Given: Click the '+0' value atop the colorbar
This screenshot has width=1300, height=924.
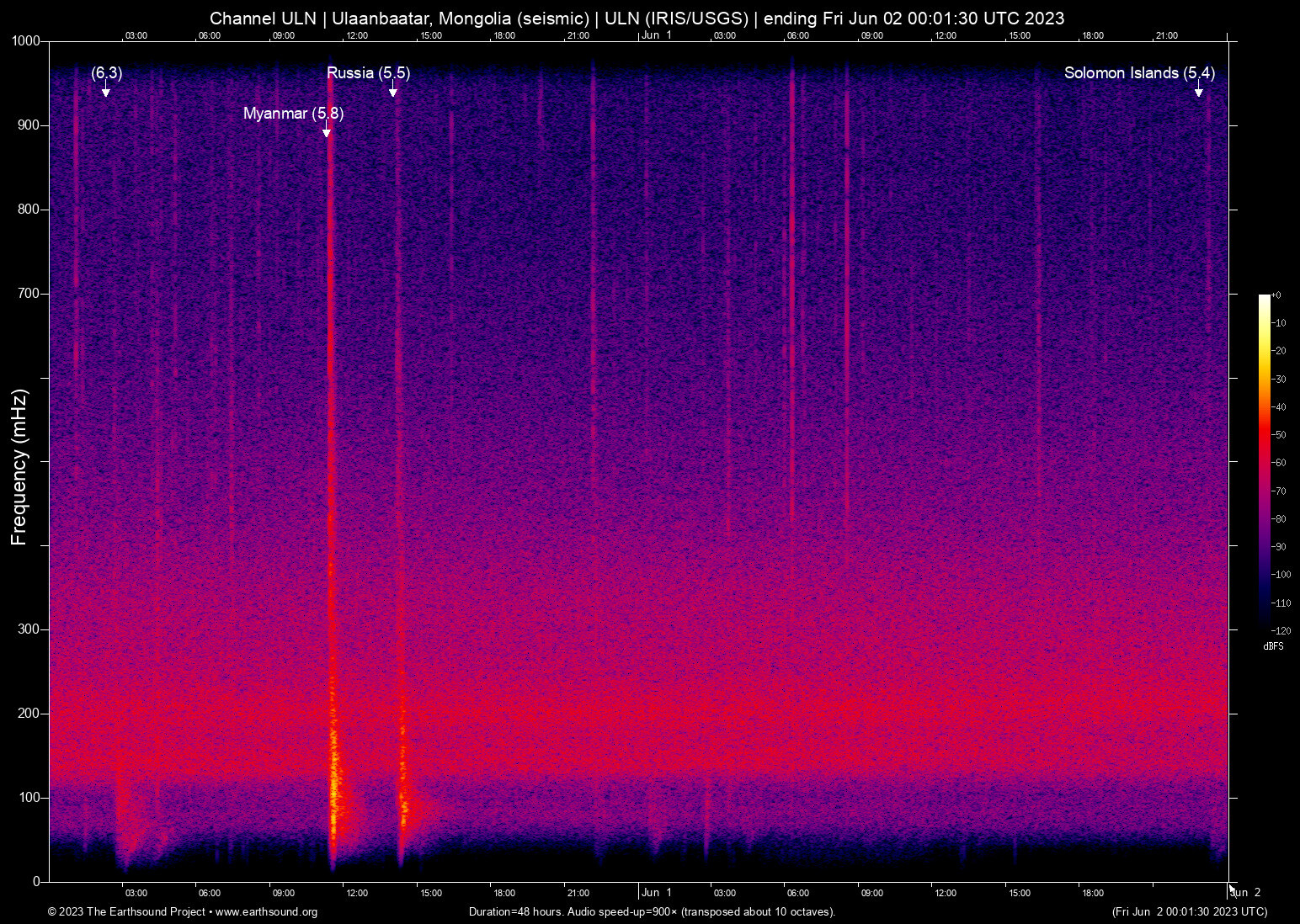Looking at the screenshot, I should click(x=1276, y=295).
